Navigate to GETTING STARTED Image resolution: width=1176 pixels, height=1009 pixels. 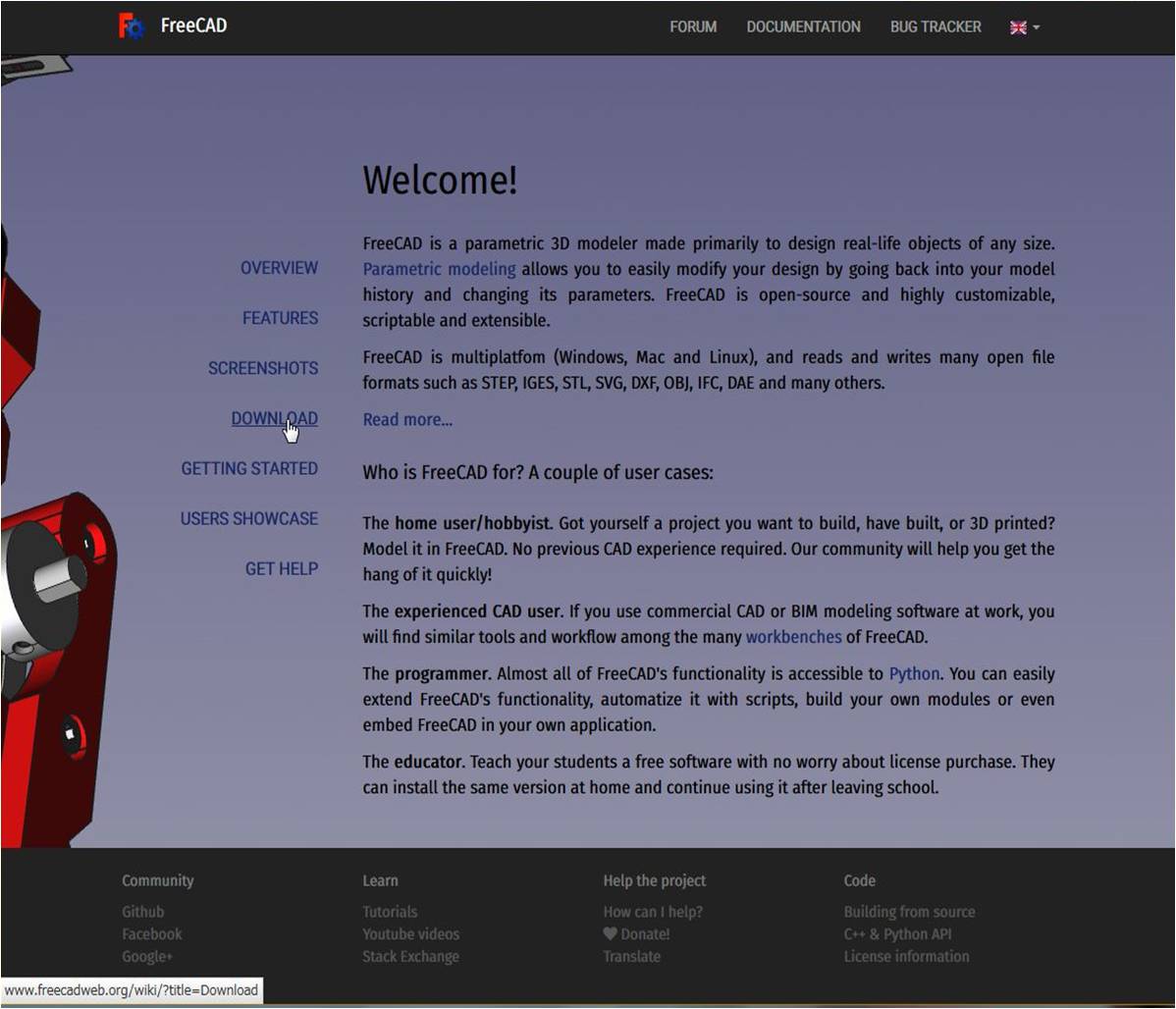click(x=249, y=469)
